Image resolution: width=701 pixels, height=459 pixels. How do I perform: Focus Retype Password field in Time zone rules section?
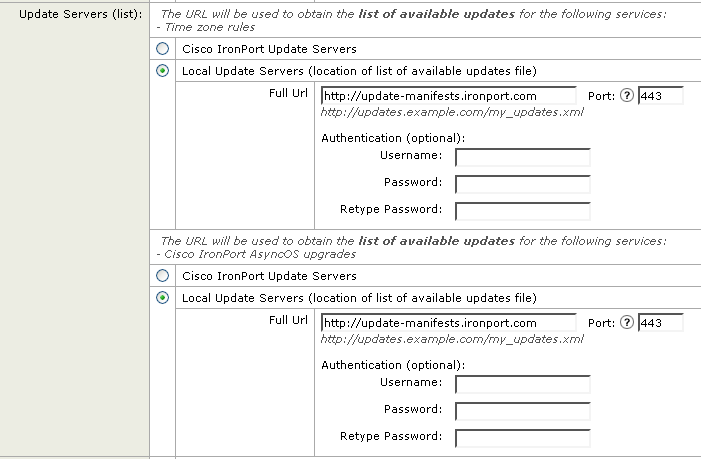523,211
